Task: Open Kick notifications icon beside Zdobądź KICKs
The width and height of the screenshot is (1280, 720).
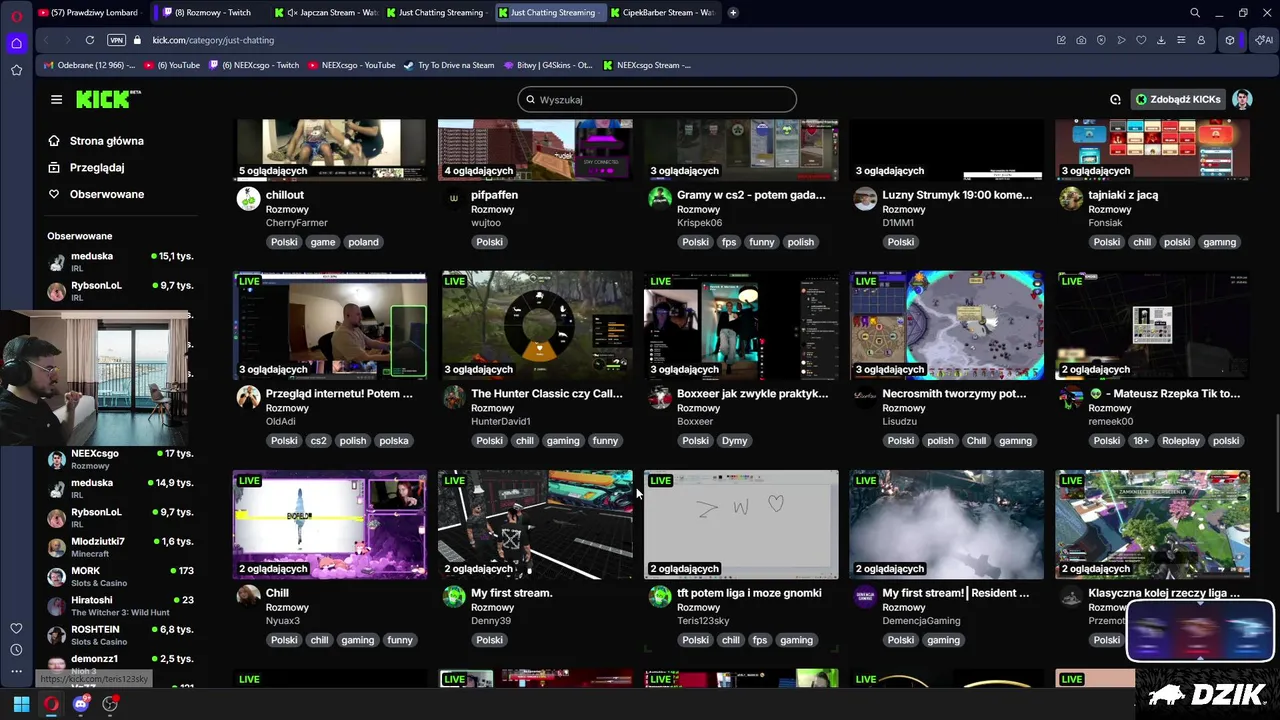Action: (x=1115, y=99)
